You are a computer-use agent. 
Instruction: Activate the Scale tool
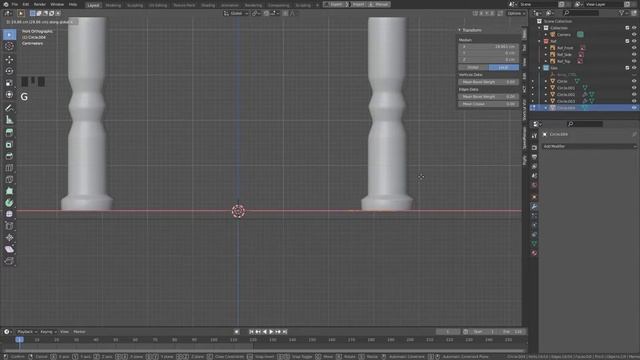[9, 83]
